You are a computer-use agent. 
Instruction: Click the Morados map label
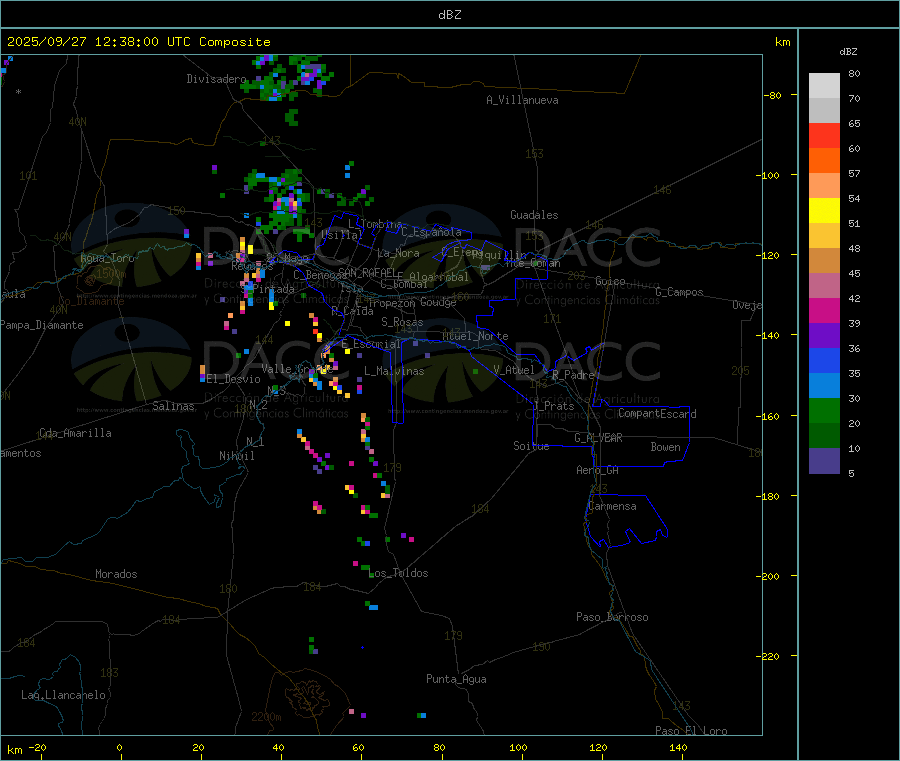[x=117, y=574]
